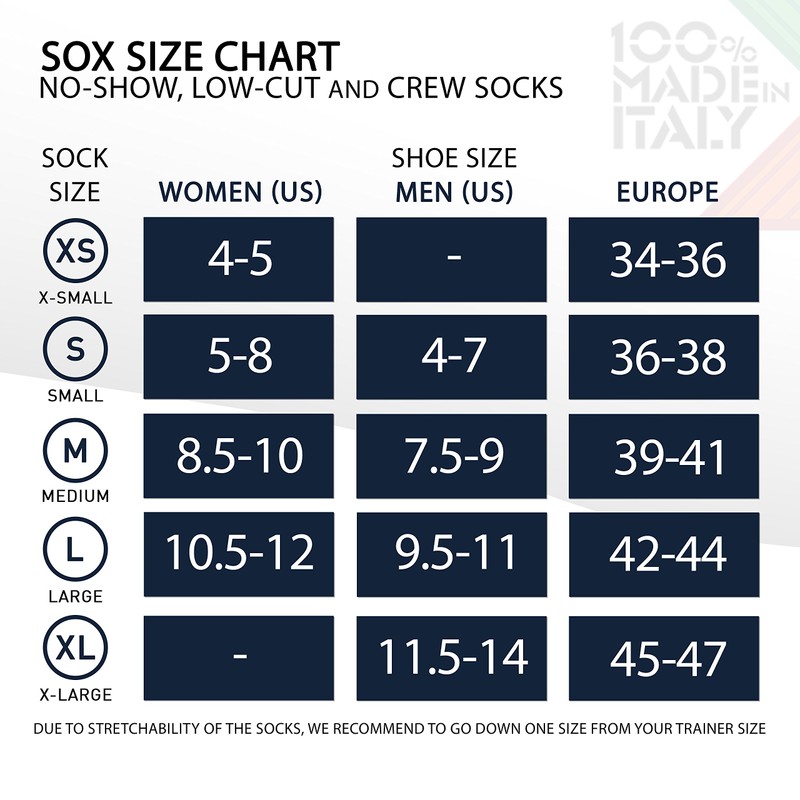Select the Women 8.5-10 cell
This screenshot has width=800, height=800.
[x=239, y=456]
